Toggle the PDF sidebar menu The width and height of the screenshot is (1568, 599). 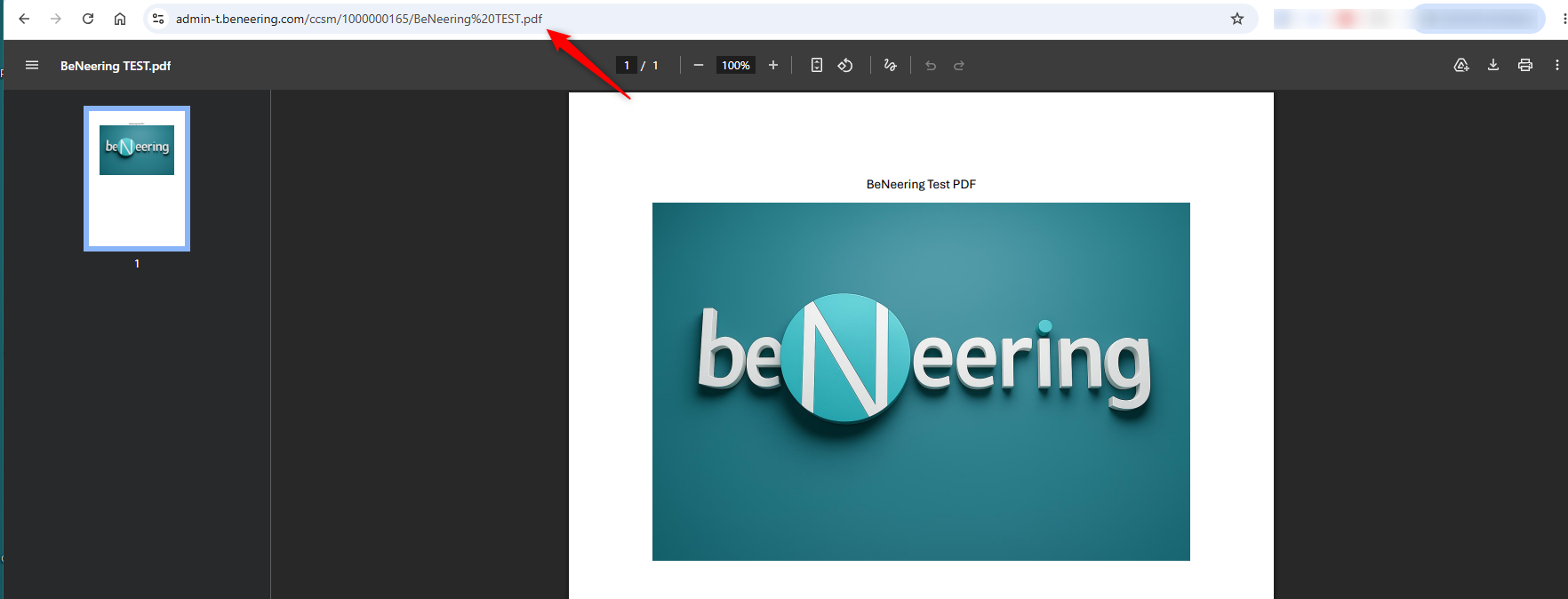point(32,65)
